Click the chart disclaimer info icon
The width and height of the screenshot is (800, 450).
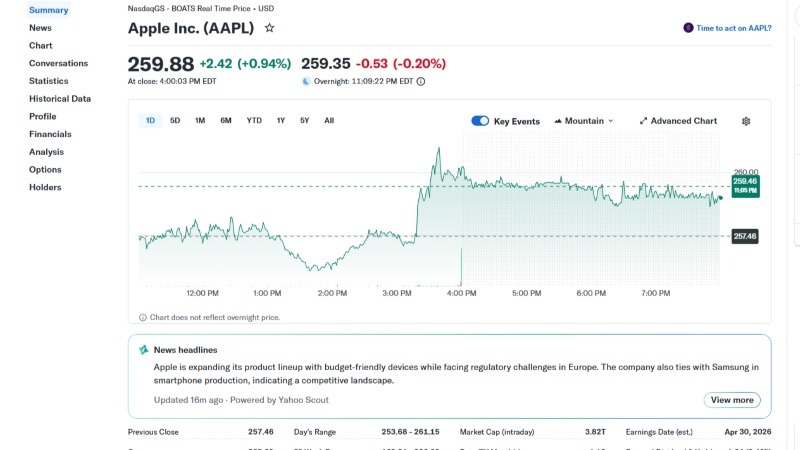point(143,317)
